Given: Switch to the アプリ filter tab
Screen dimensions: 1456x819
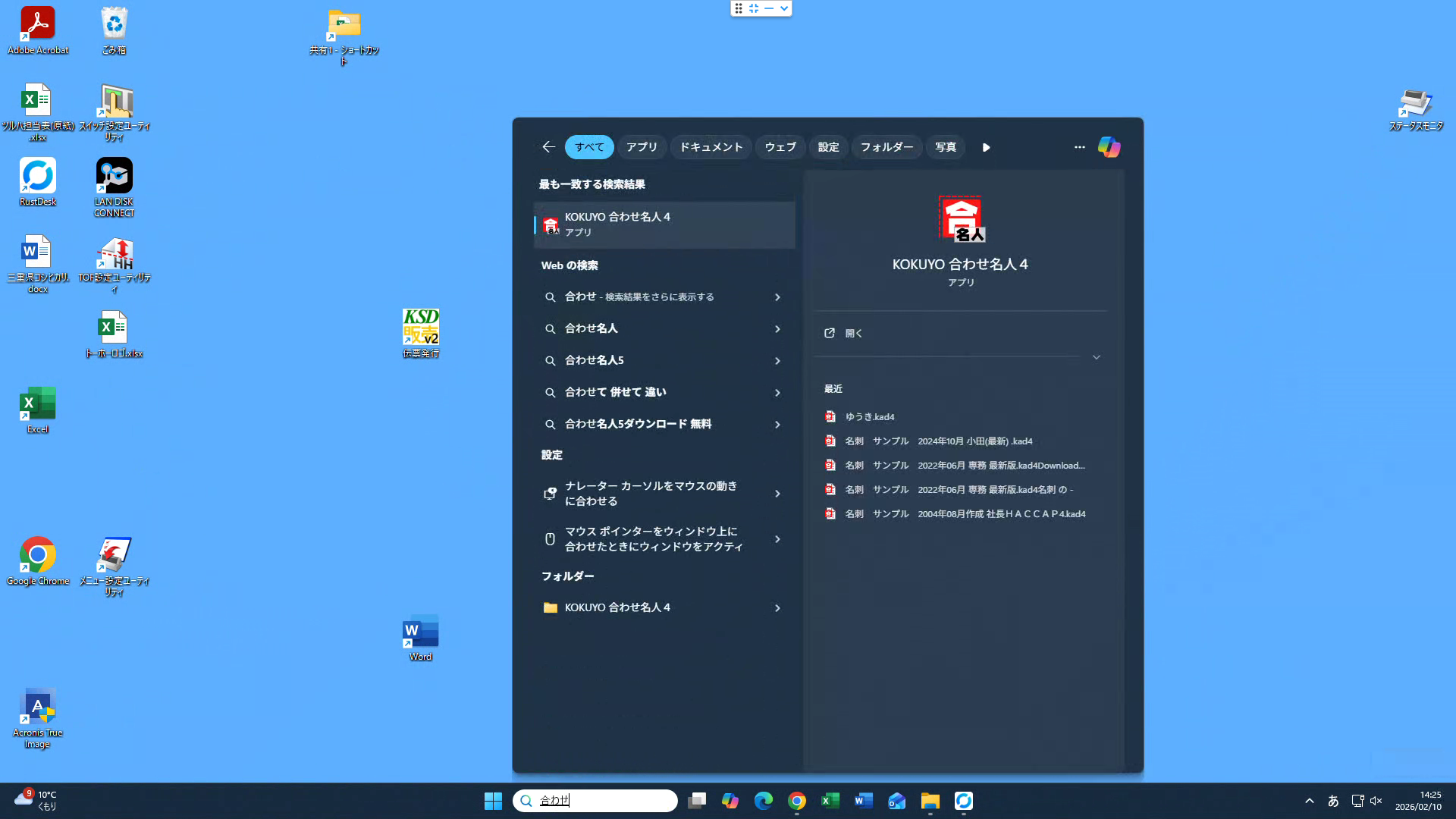Looking at the screenshot, I should [x=642, y=147].
